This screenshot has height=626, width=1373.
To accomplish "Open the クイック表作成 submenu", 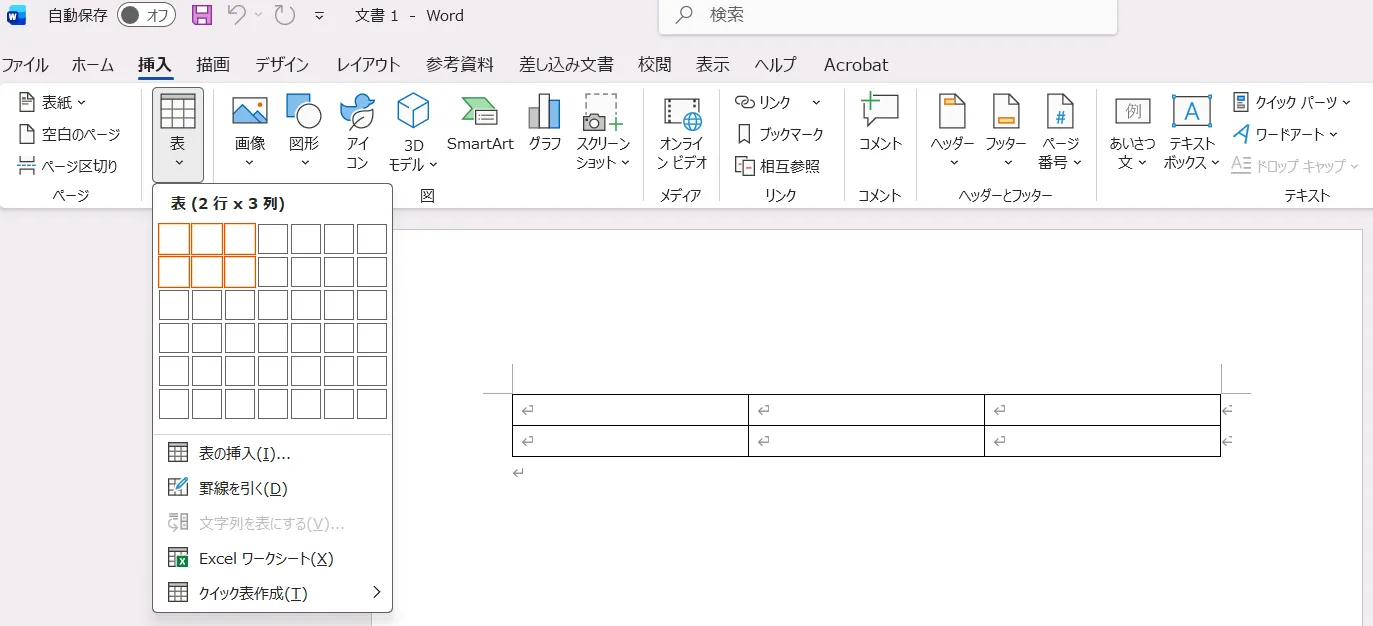I will [272, 593].
